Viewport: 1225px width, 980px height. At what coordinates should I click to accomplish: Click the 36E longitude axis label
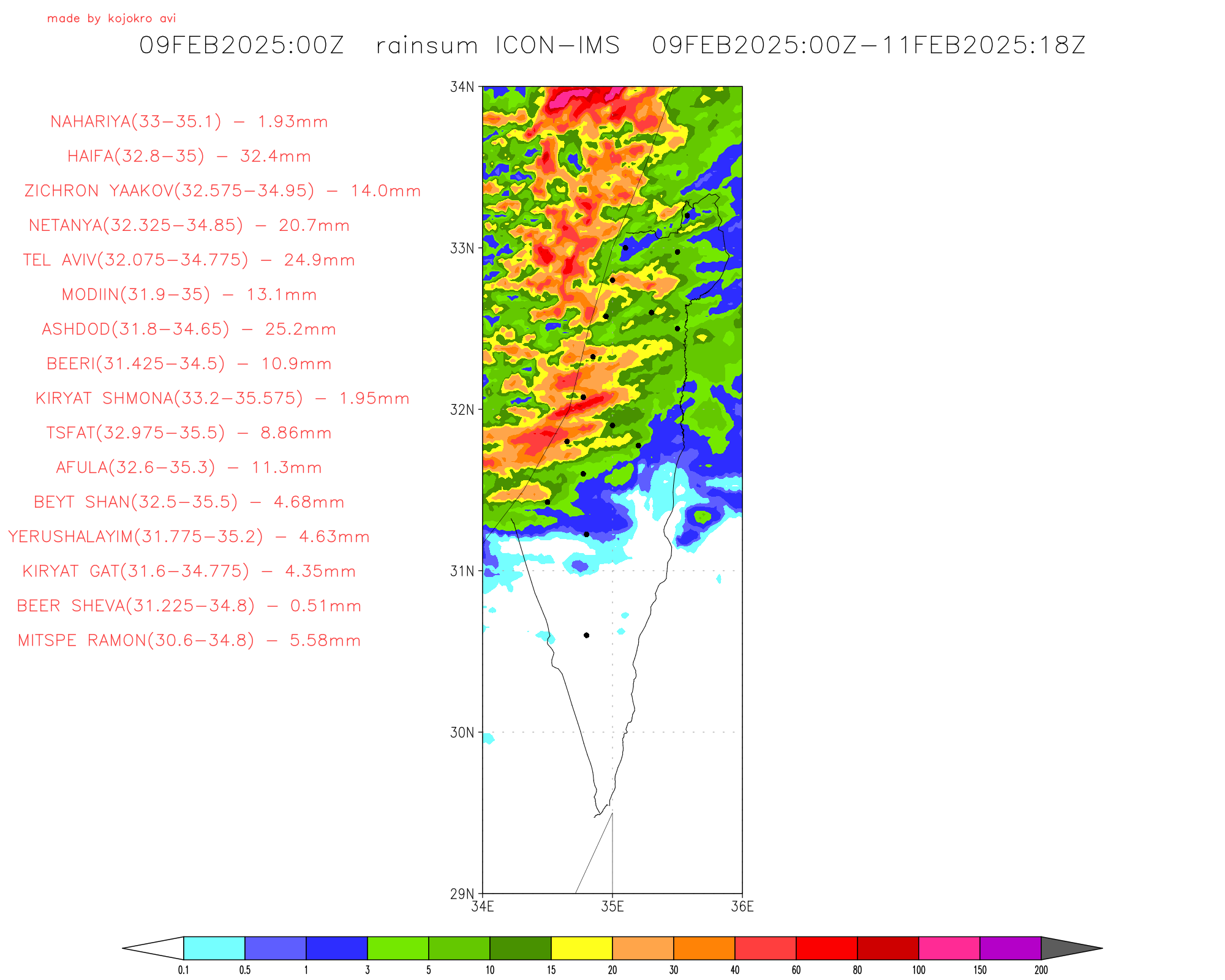click(742, 907)
